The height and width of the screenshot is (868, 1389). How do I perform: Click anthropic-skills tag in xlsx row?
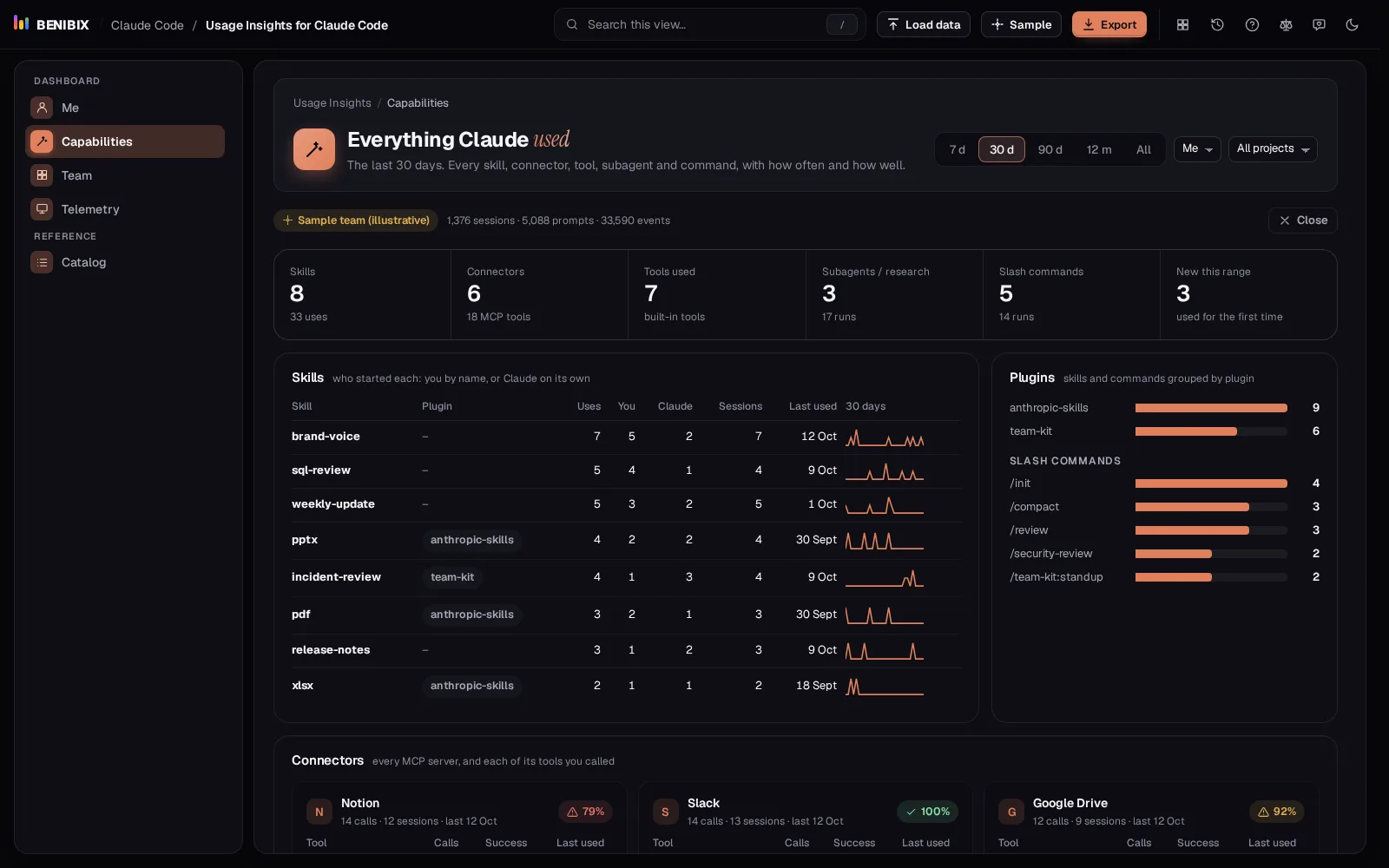(x=472, y=686)
